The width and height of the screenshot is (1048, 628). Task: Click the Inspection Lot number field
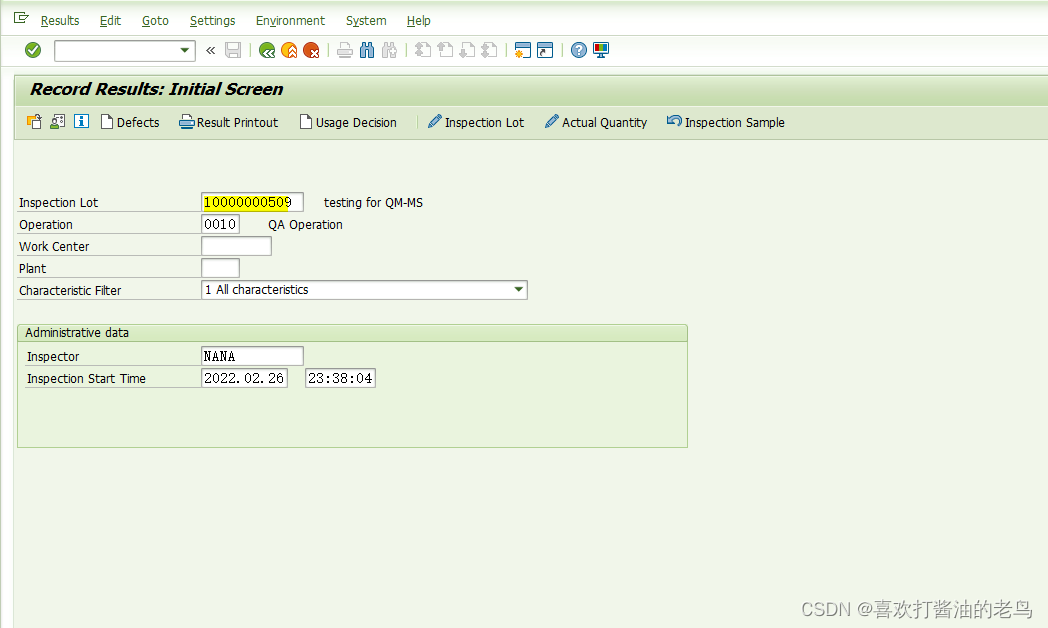(252, 202)
